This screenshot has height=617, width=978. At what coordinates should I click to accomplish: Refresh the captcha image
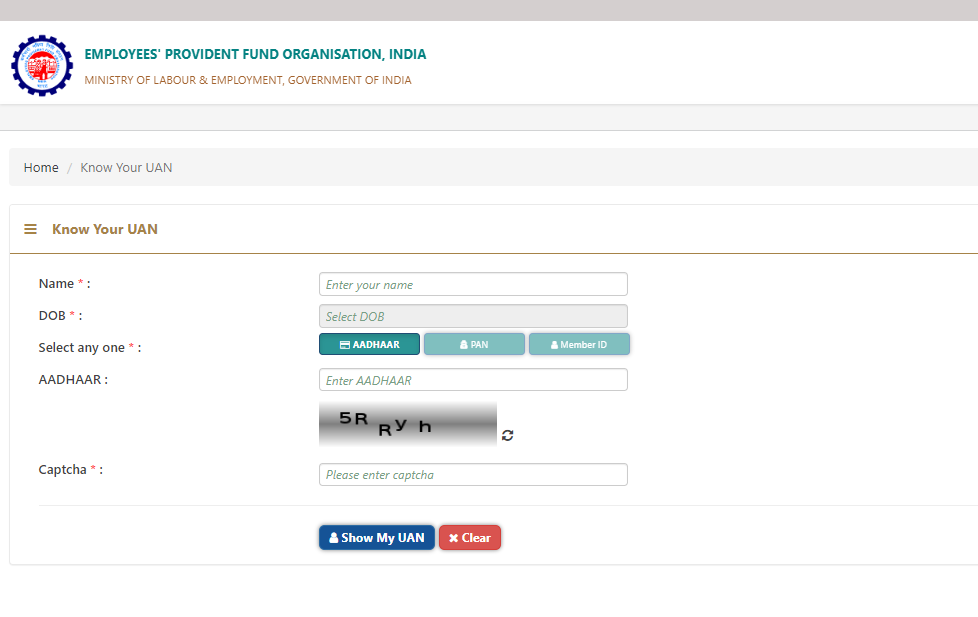(508, 435)
